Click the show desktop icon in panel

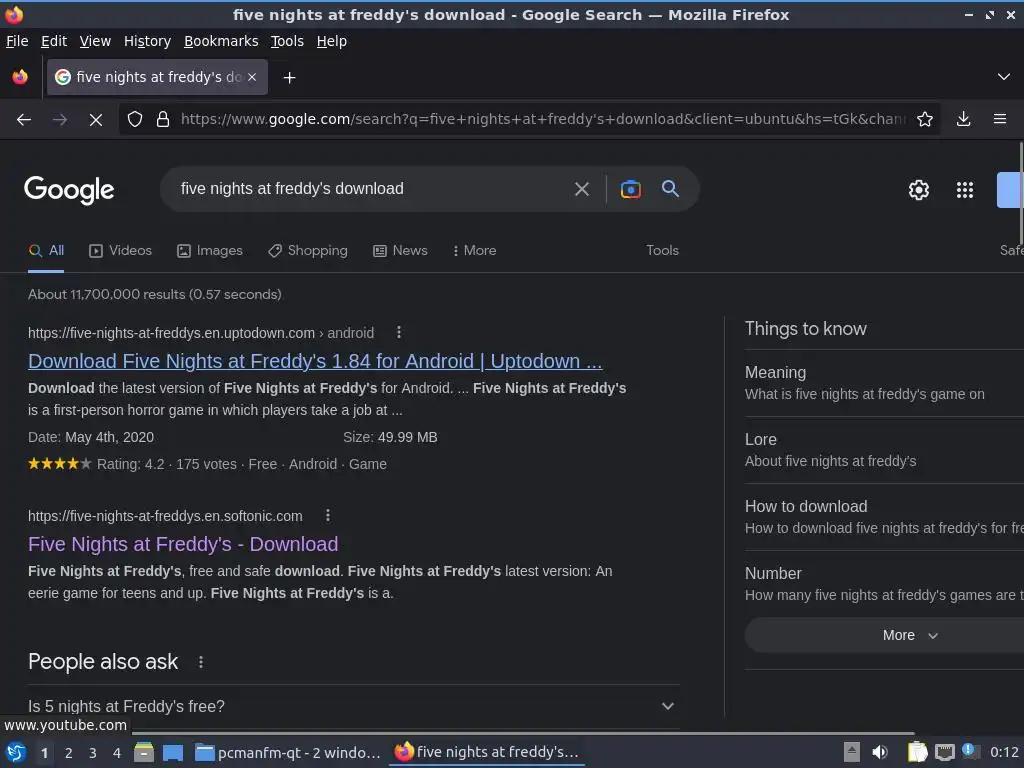coord(173,752)
